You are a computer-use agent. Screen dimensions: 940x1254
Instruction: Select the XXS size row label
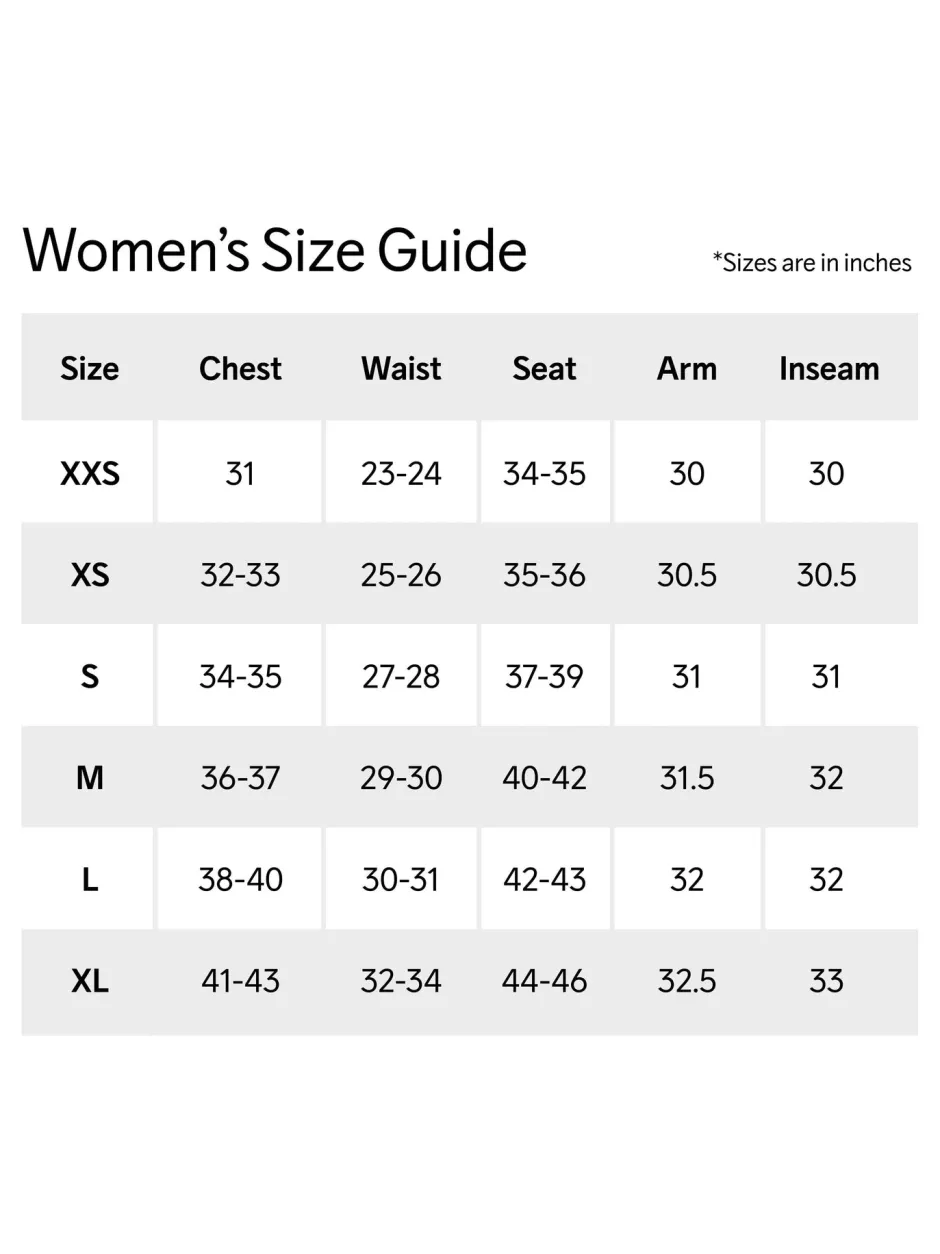point(89,473)
